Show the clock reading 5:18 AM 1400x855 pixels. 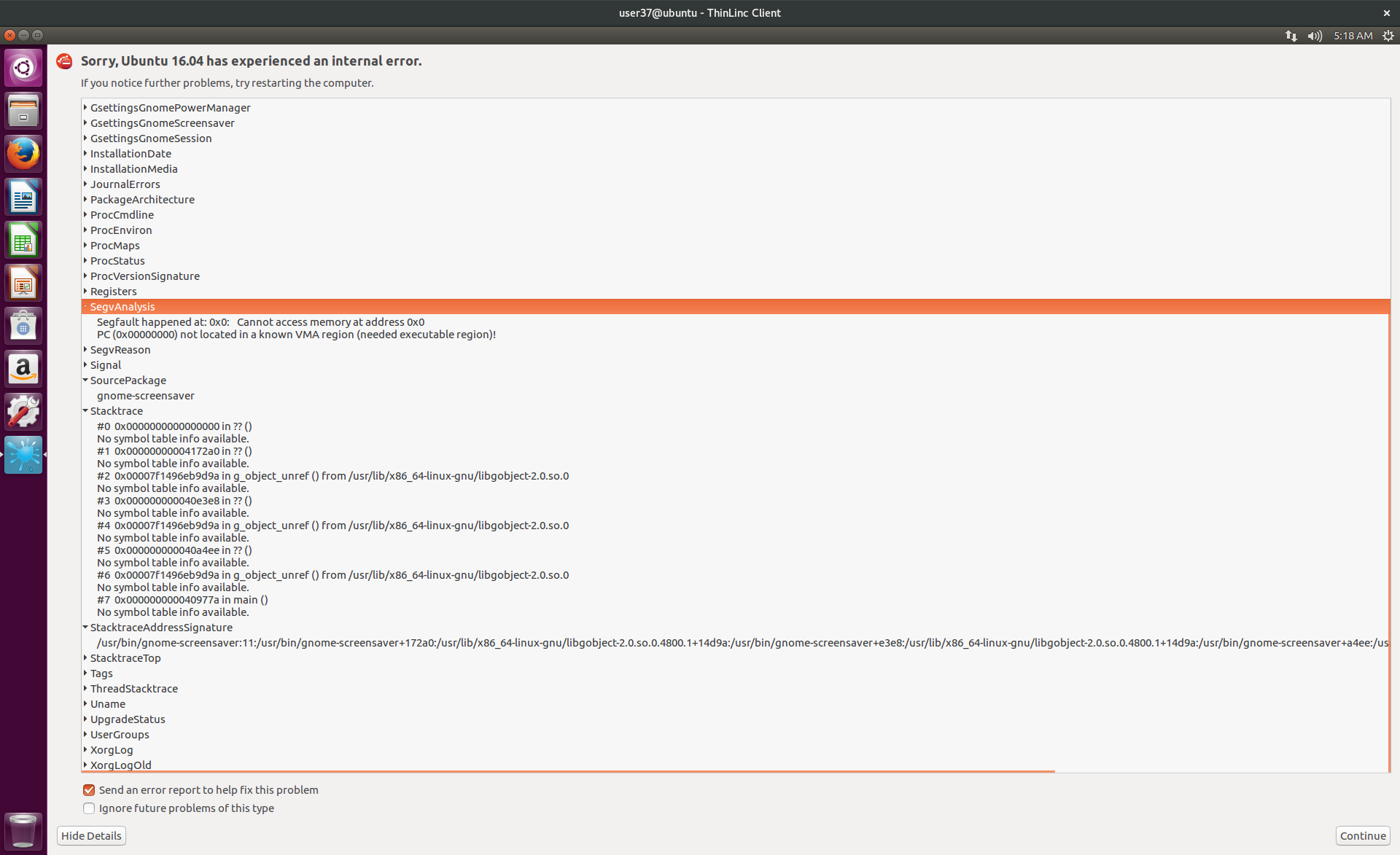click(x=1353, y=36)
